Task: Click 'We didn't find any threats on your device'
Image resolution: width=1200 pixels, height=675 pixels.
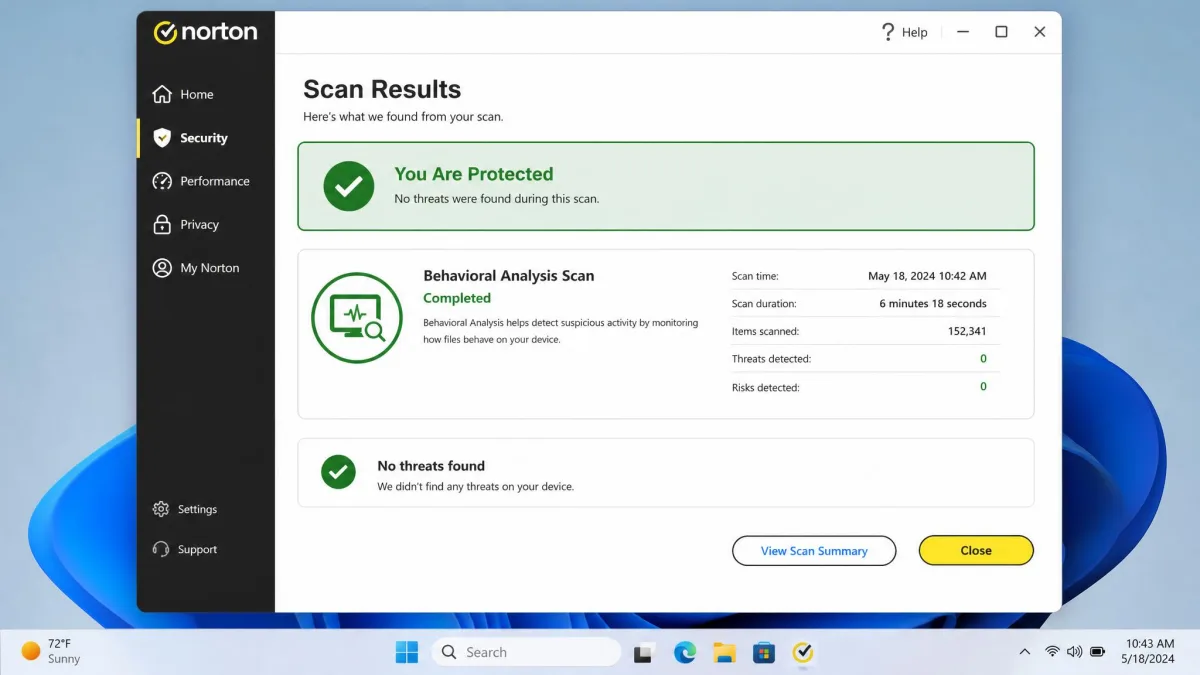Action: coord(476,487)
